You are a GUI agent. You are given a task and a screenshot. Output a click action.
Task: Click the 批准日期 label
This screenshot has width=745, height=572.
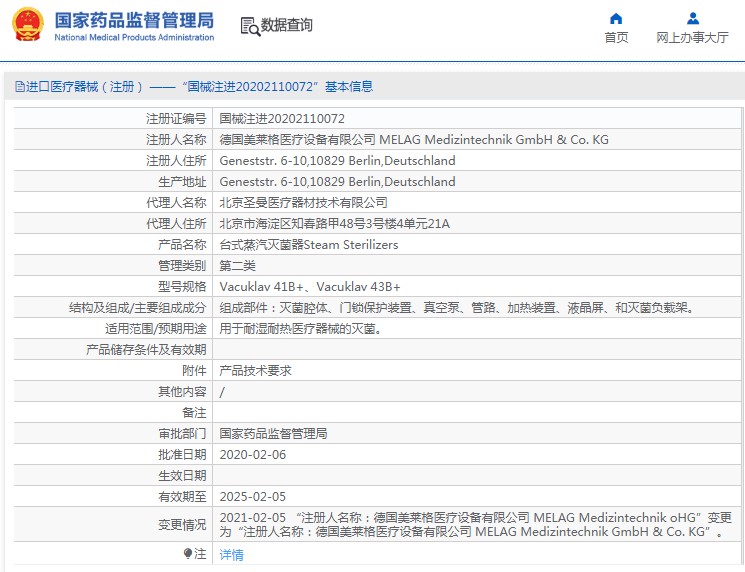[182, 455]
